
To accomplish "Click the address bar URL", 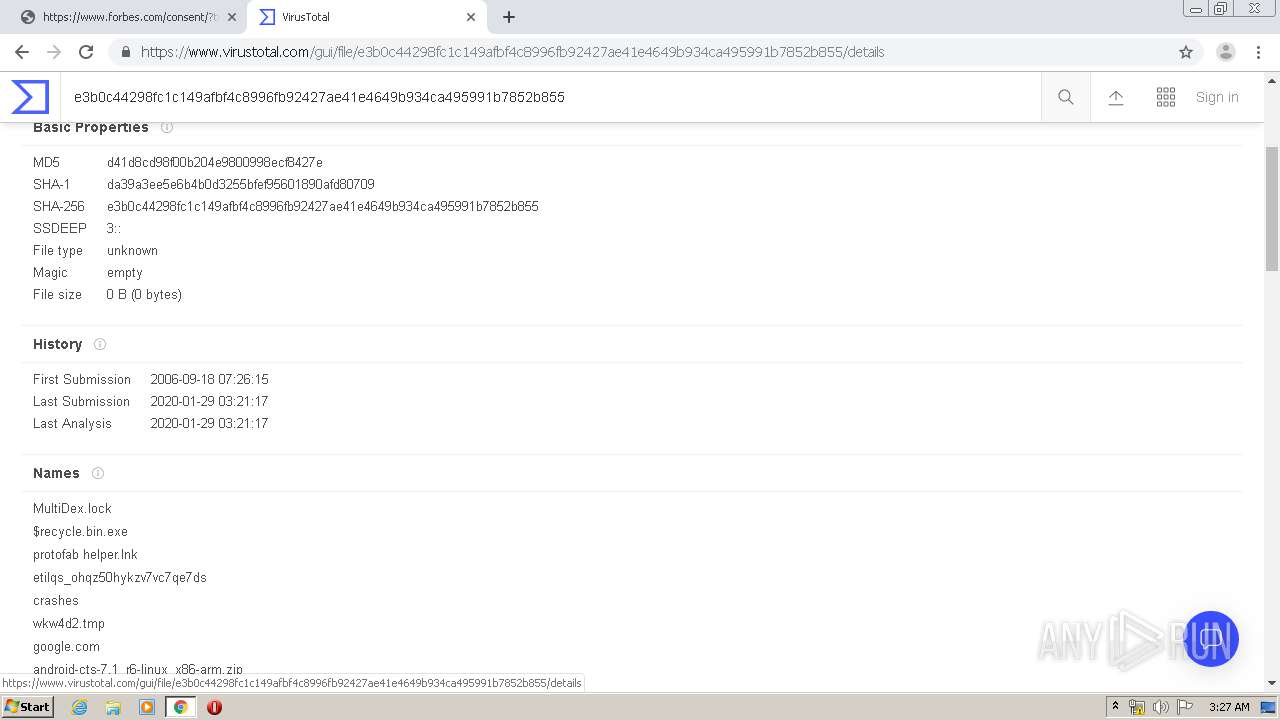I will click(x=512, y=52).
